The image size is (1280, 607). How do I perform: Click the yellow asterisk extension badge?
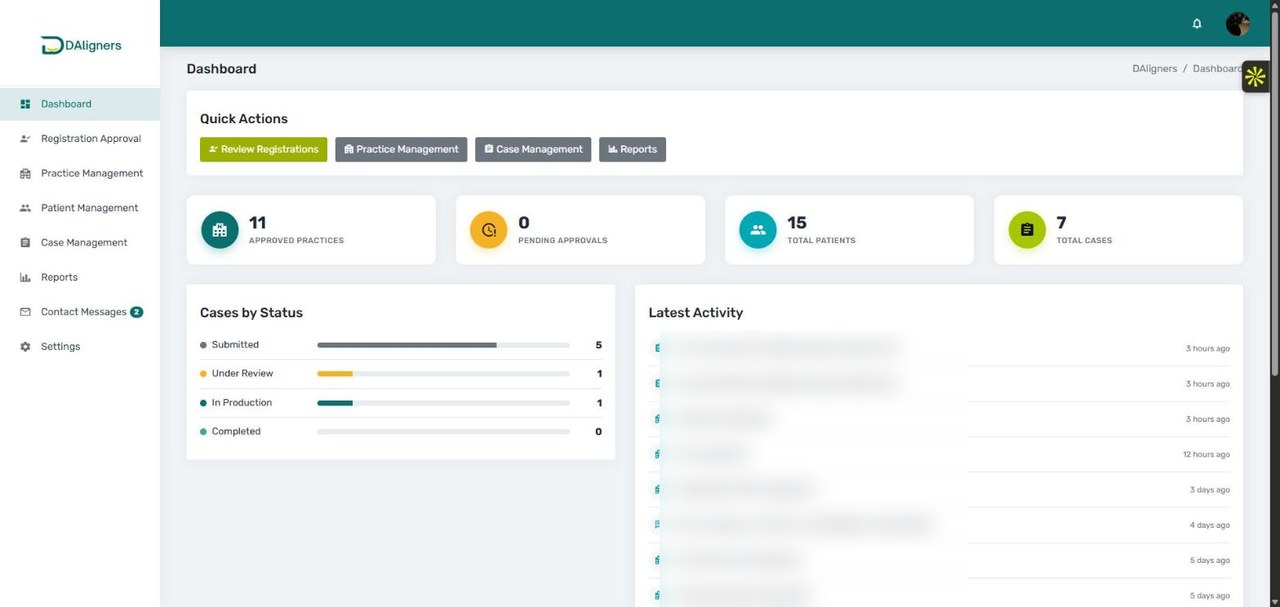click(x=1255, y=77)
